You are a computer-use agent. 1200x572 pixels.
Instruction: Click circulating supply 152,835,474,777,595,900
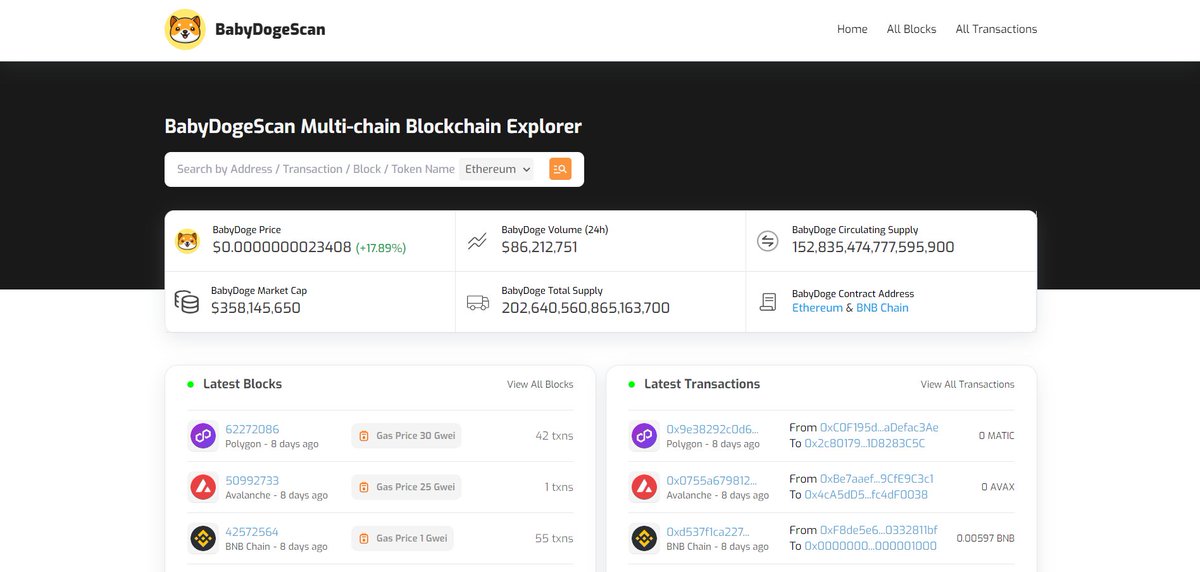point(873,247)
